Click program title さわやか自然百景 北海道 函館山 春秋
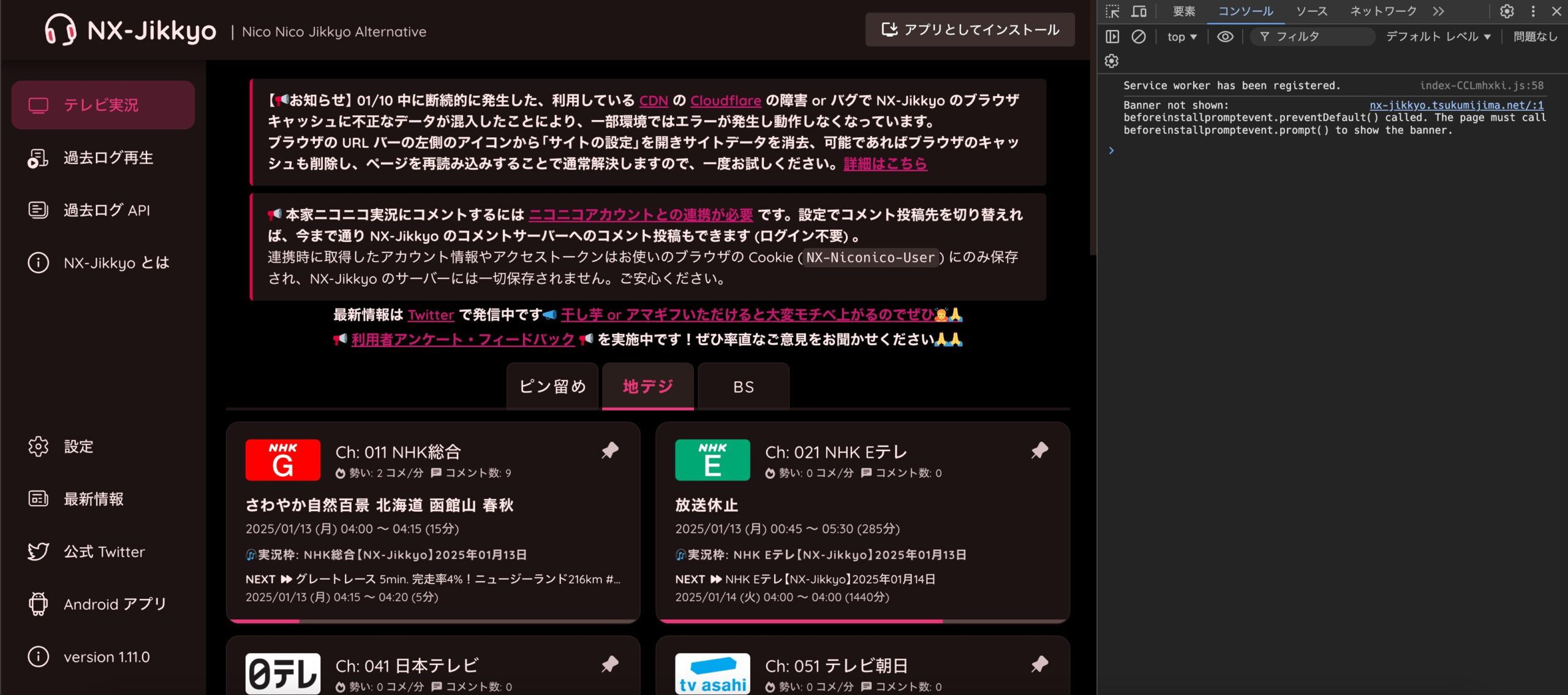1568x695 pixels. [x=380, y=505]
